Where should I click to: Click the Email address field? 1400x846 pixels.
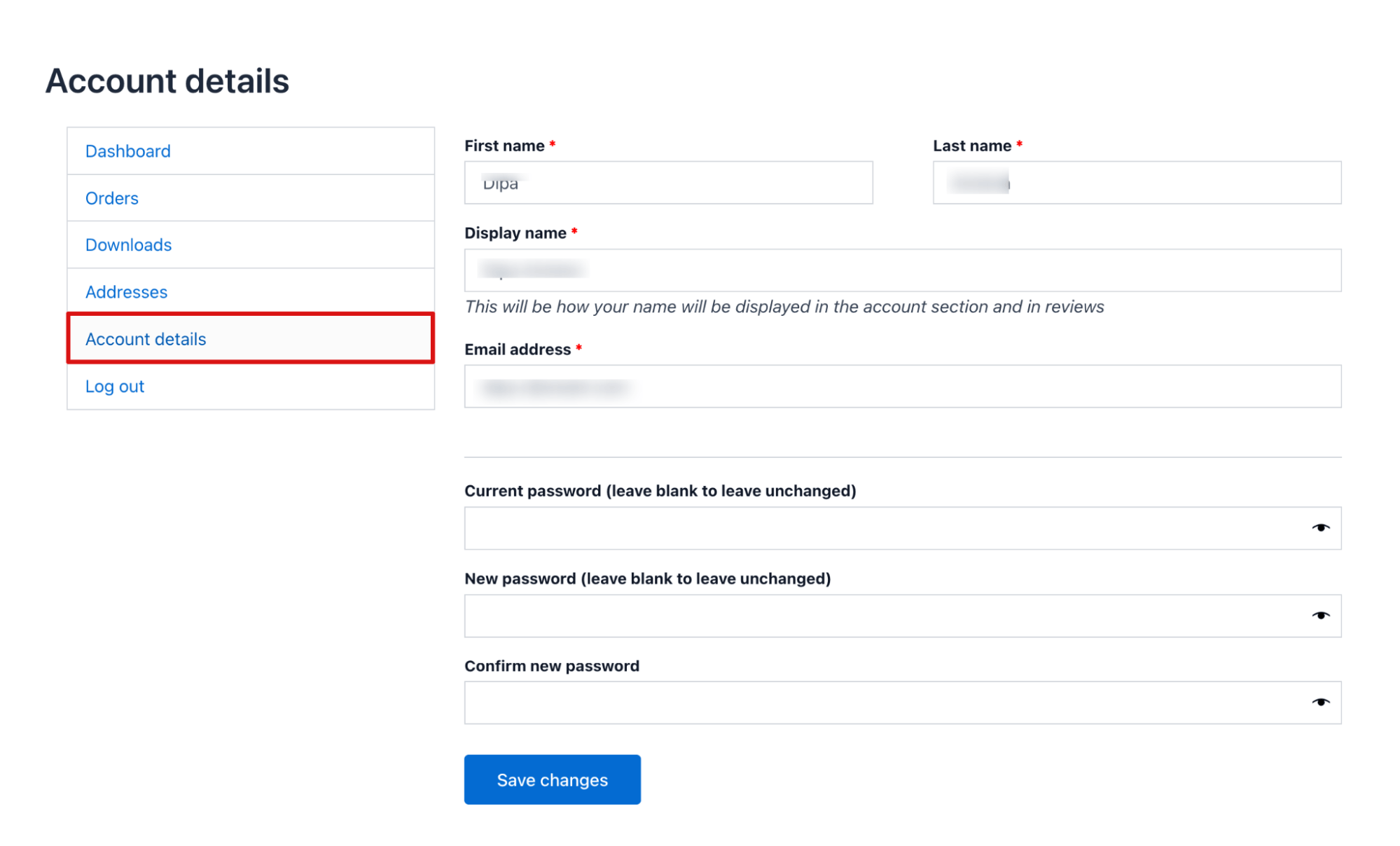click(x=901, y=387)
